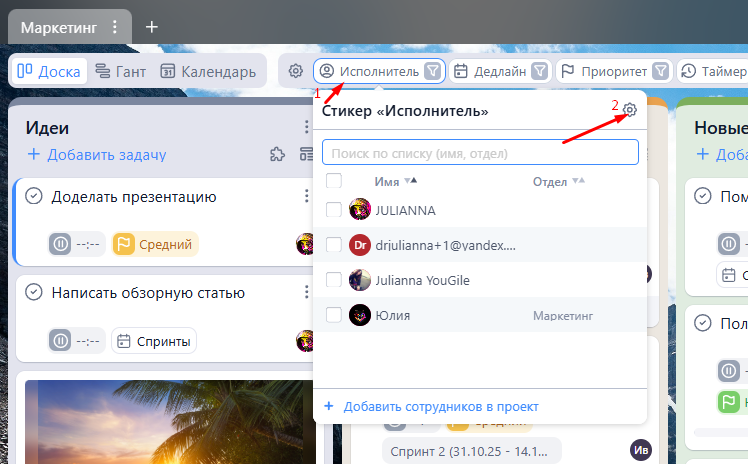This screenshot has height=464, width=748.
Task: Select the Маркетинг department label next to Юлия
Action: tap(563, 316)
